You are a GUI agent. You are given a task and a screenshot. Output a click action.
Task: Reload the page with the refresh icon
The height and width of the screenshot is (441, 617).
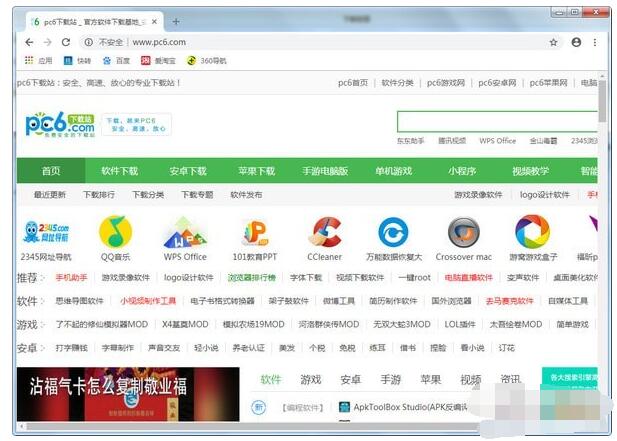tap(66, 42)
